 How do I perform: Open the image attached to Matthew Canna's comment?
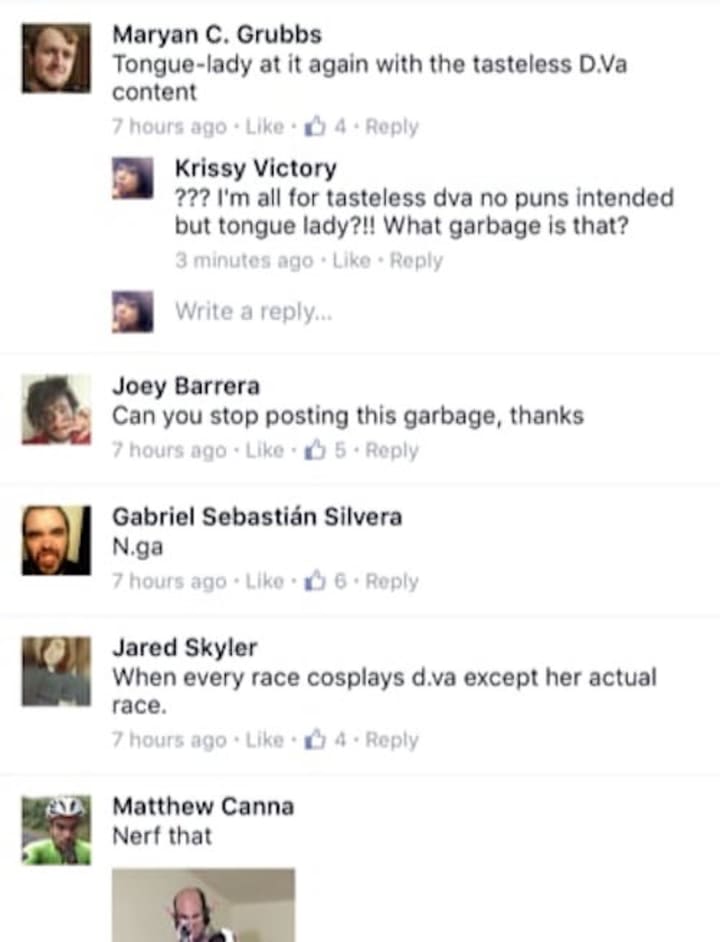(203, 905)
